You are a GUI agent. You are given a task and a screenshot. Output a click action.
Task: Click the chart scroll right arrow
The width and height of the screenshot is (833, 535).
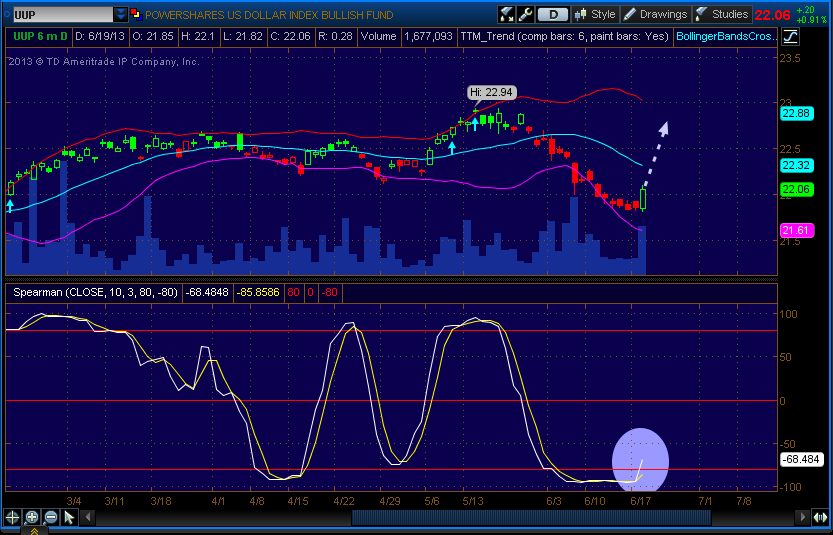(803, 517)
